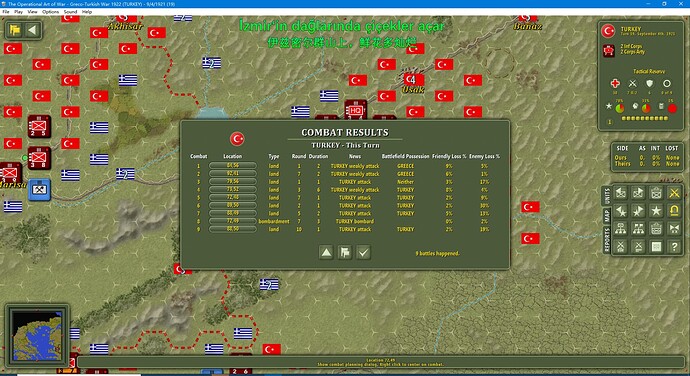This screenshot has width=690, height=376.
Task: Click the back arrow button at top left
Action: pos(33,30)
